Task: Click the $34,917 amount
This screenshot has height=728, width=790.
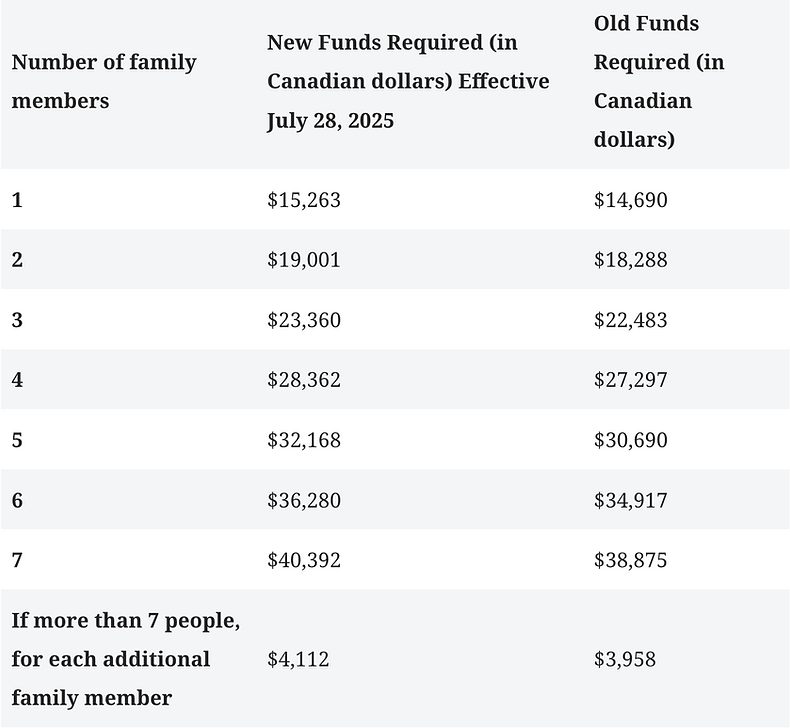Action: click(631, 500)
